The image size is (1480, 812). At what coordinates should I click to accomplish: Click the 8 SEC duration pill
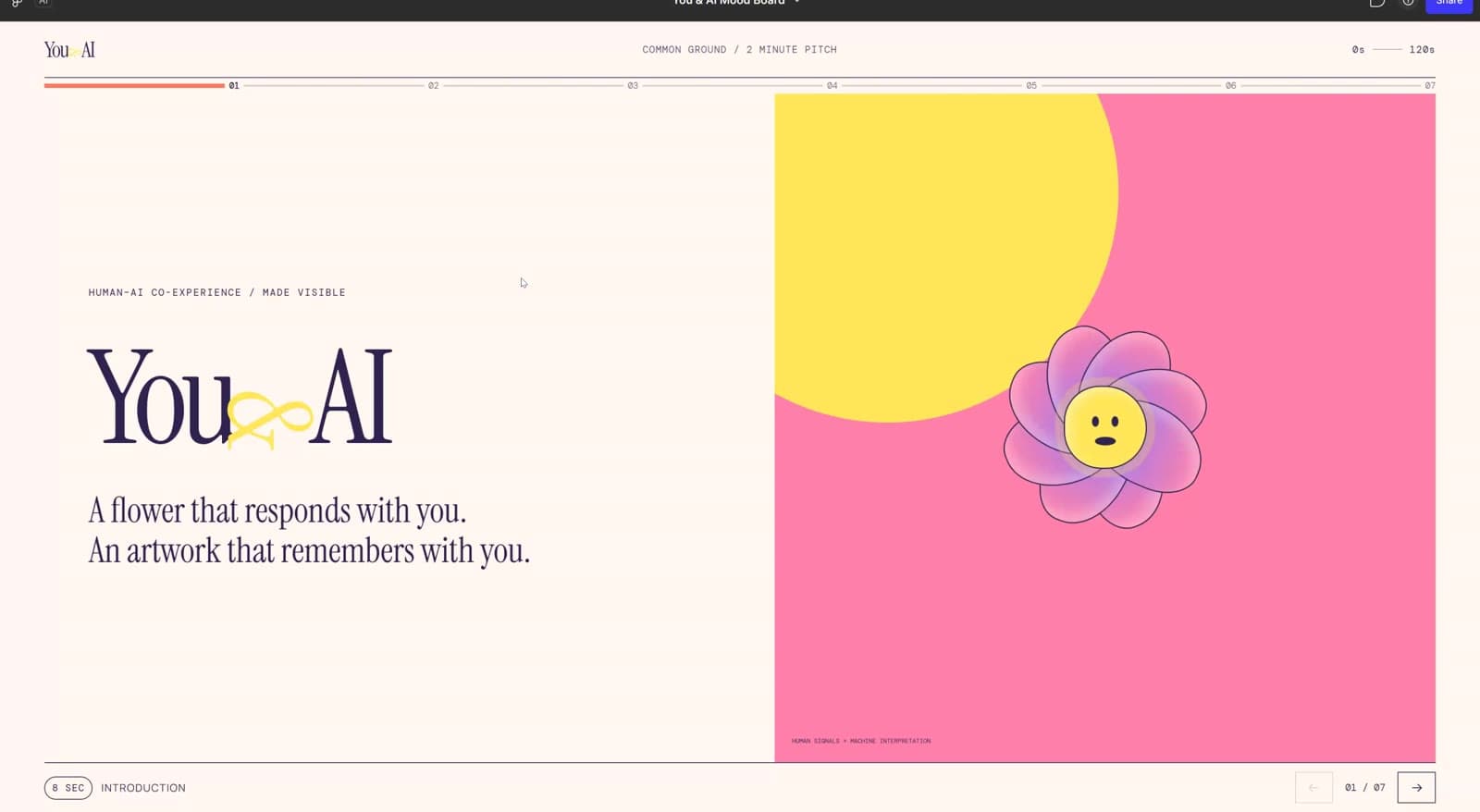pyautogui.click(x=68, y=788)
